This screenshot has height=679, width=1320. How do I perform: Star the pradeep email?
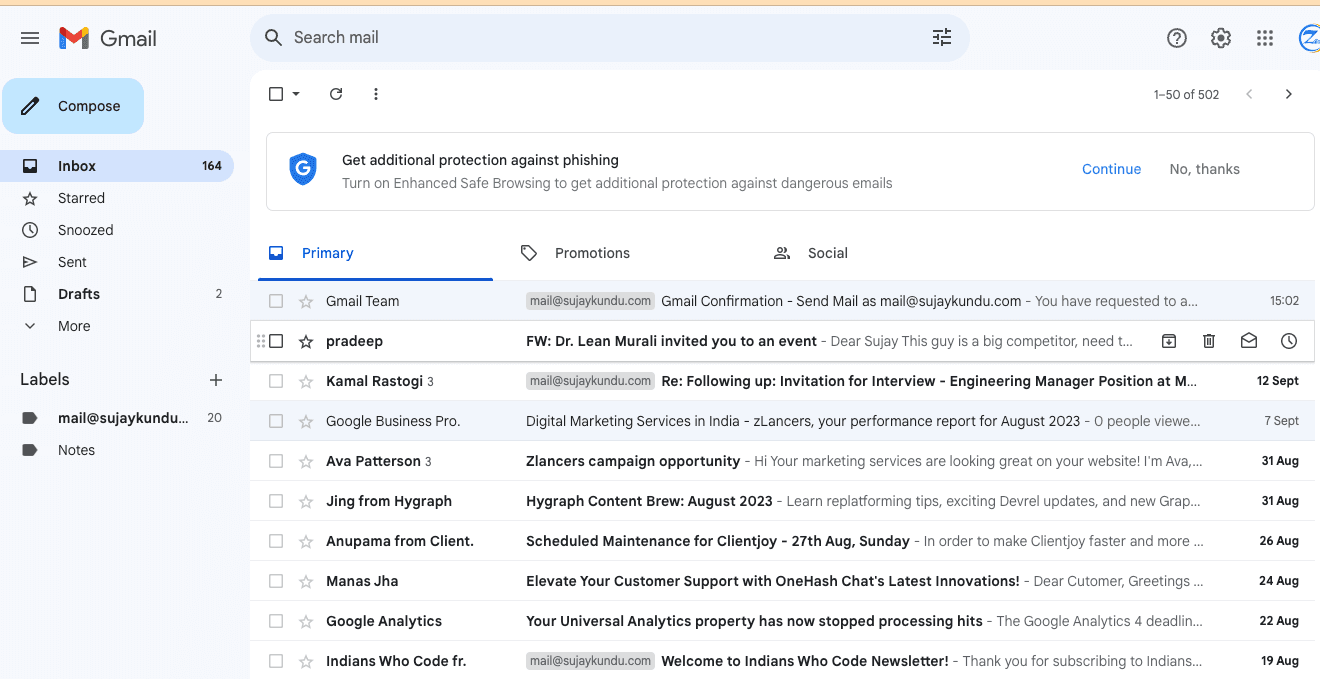click(x=306, y=341)
